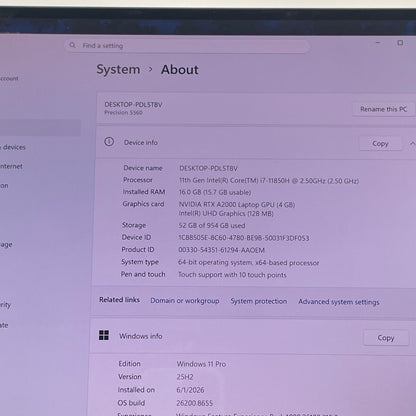The width and height of the screenshot is (416, 416).
Task: Open the devices sidebar category
Action: pos(13,147)
